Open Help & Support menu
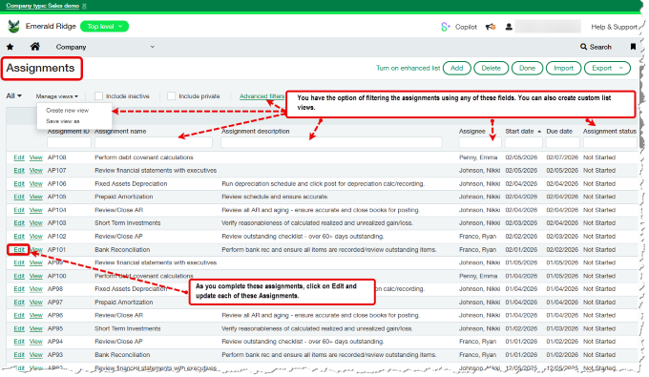 click(614, 27)
